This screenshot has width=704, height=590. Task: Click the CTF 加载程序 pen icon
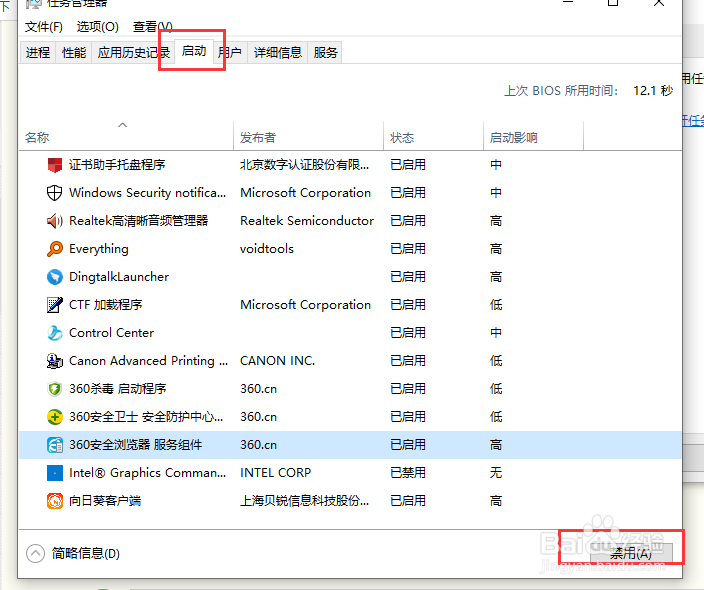point(55,304)
